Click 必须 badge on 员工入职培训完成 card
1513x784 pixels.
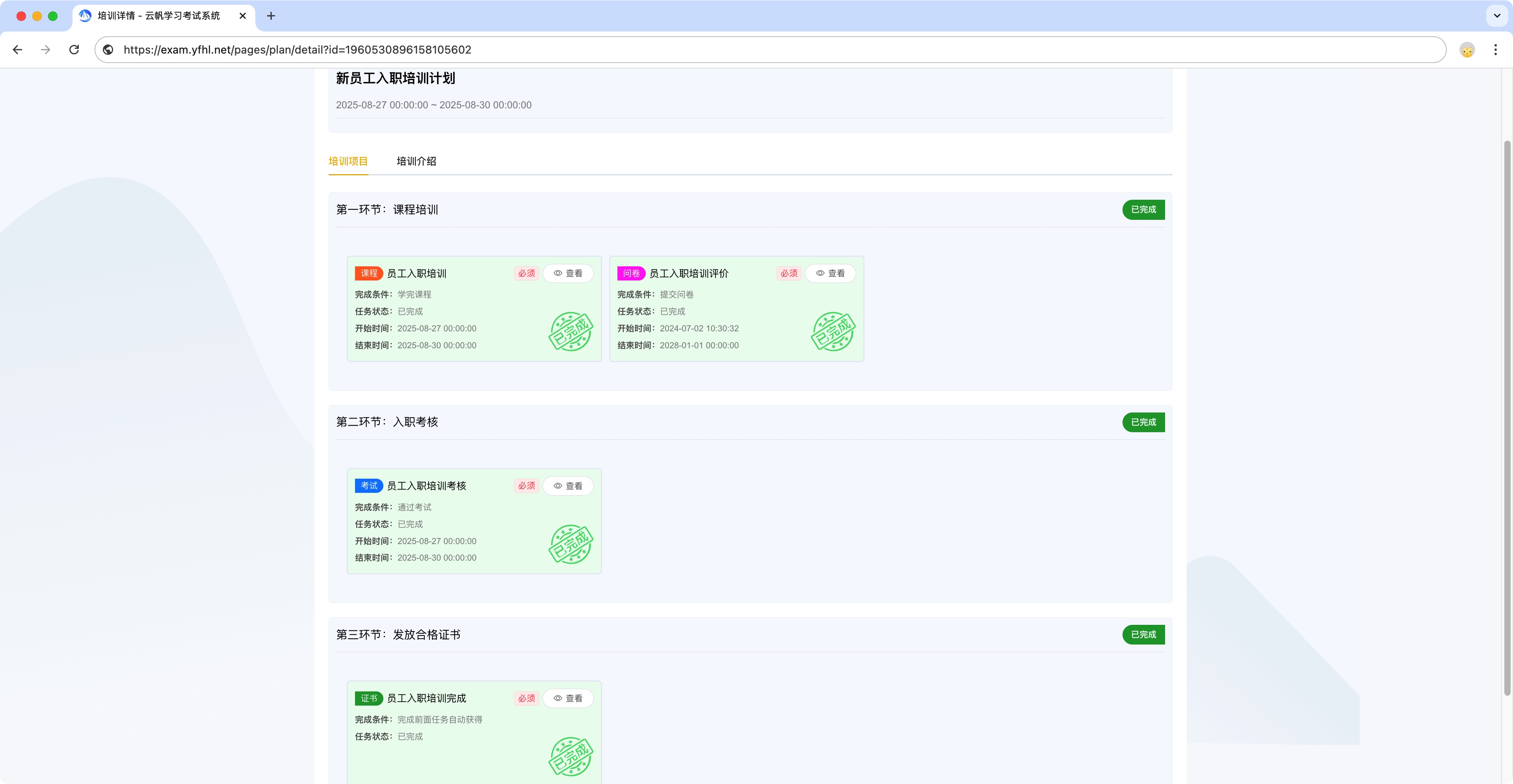526,699
